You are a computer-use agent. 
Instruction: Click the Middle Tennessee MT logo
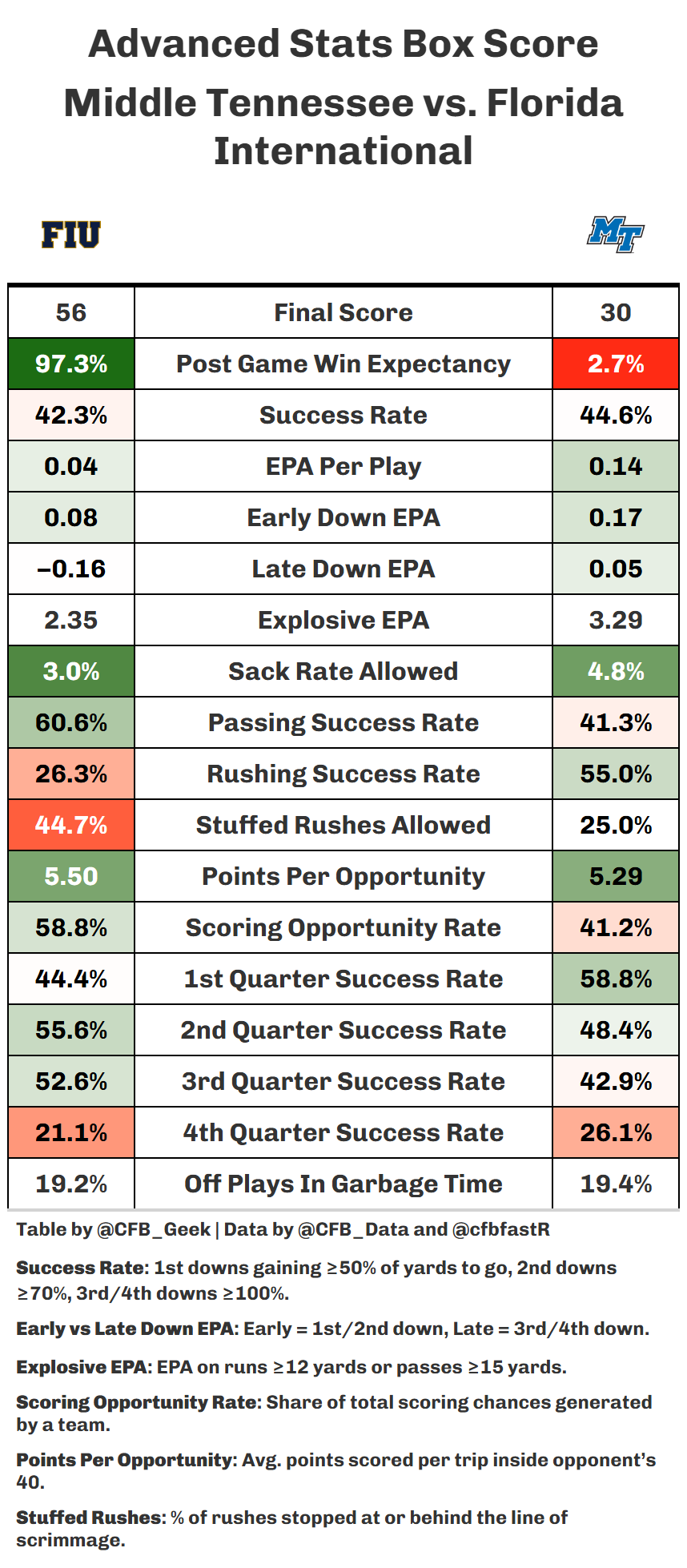615,235
